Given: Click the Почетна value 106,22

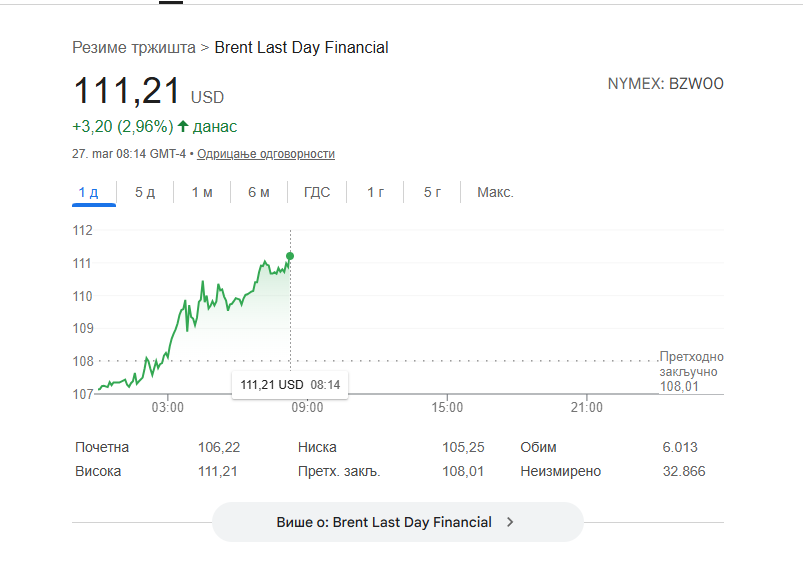Looking at the screenshot, I should tap(219, 448).
